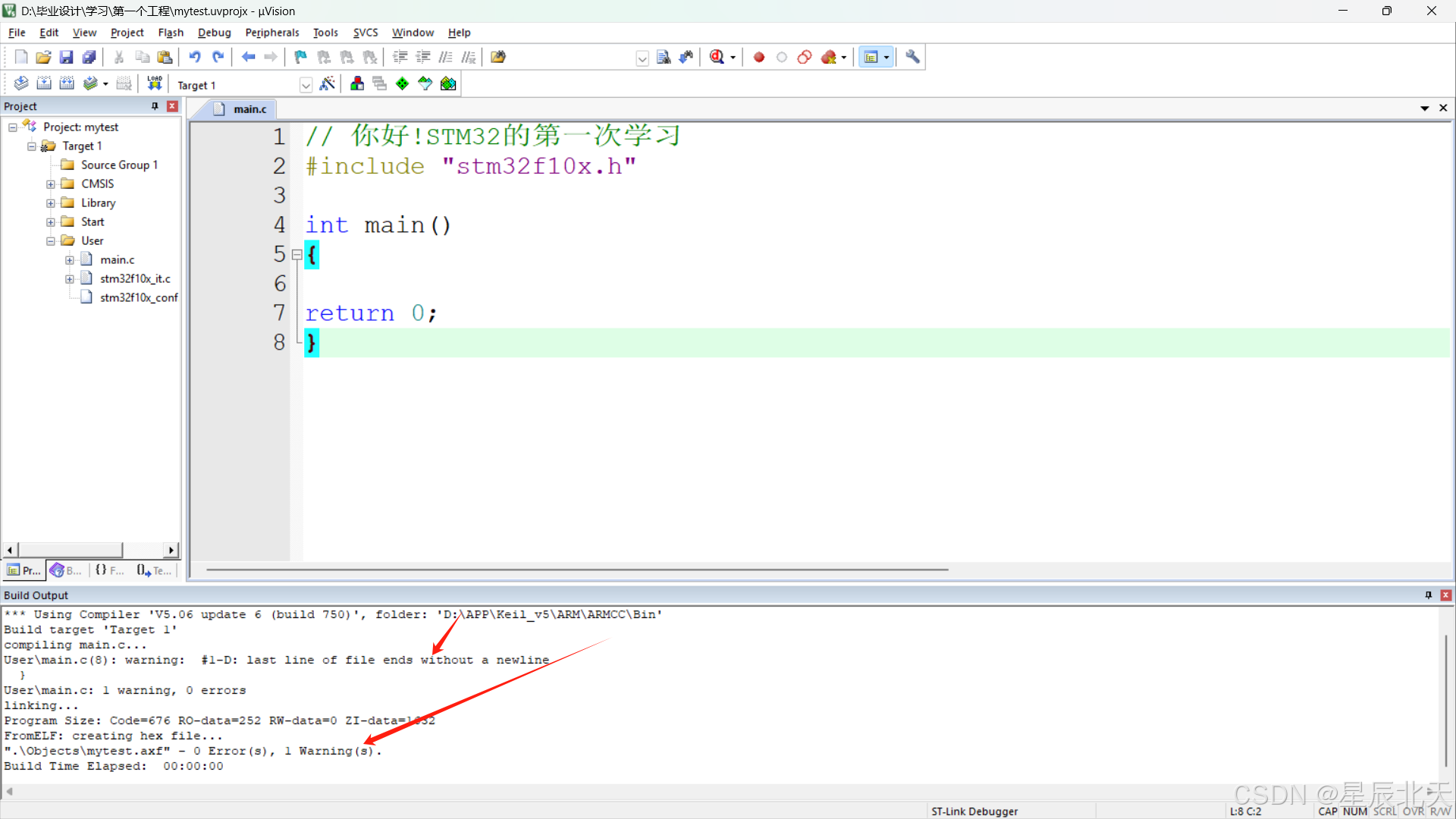This screenshot has width=1456, height=819.
Task: Click the Undo arrow icon
Action: coord(195,57)
